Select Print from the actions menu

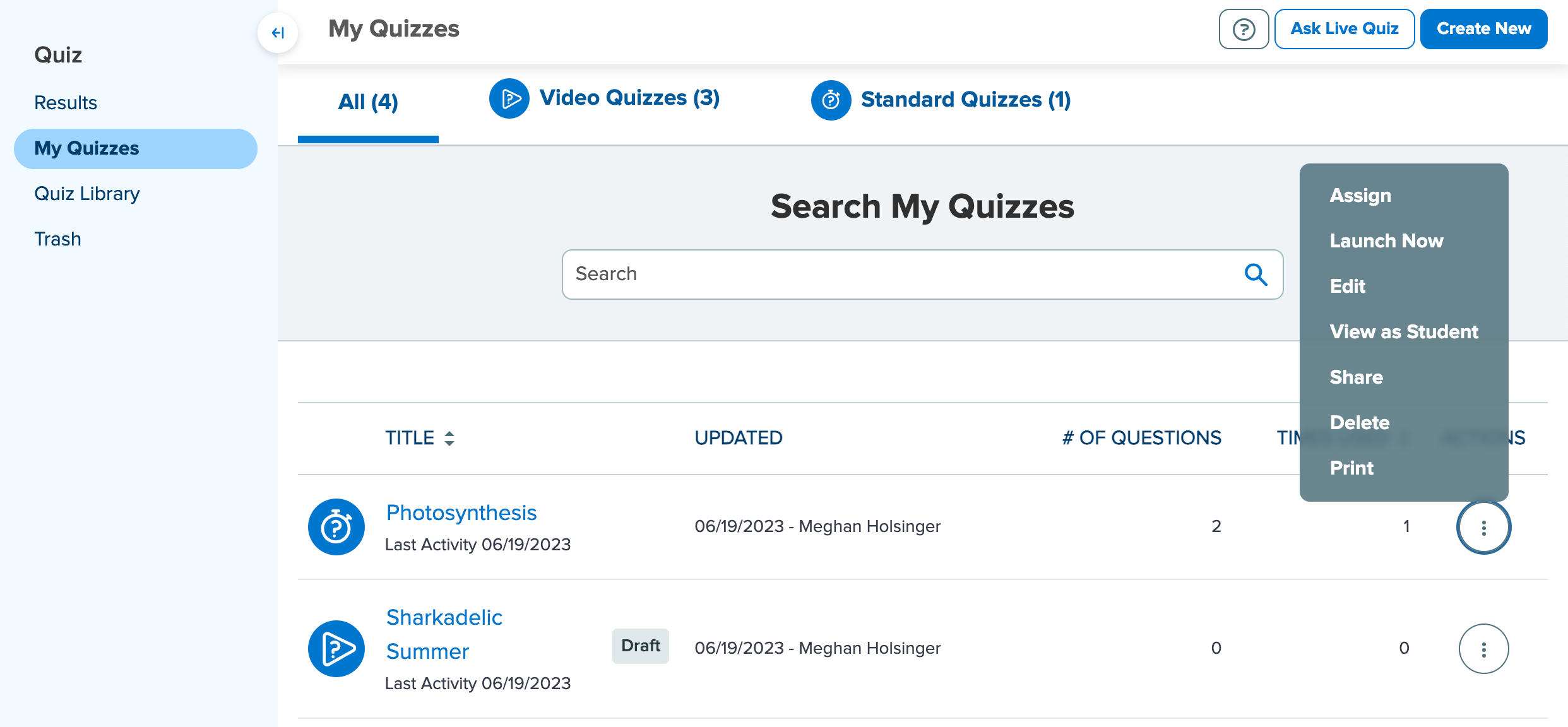[1351, 468]
